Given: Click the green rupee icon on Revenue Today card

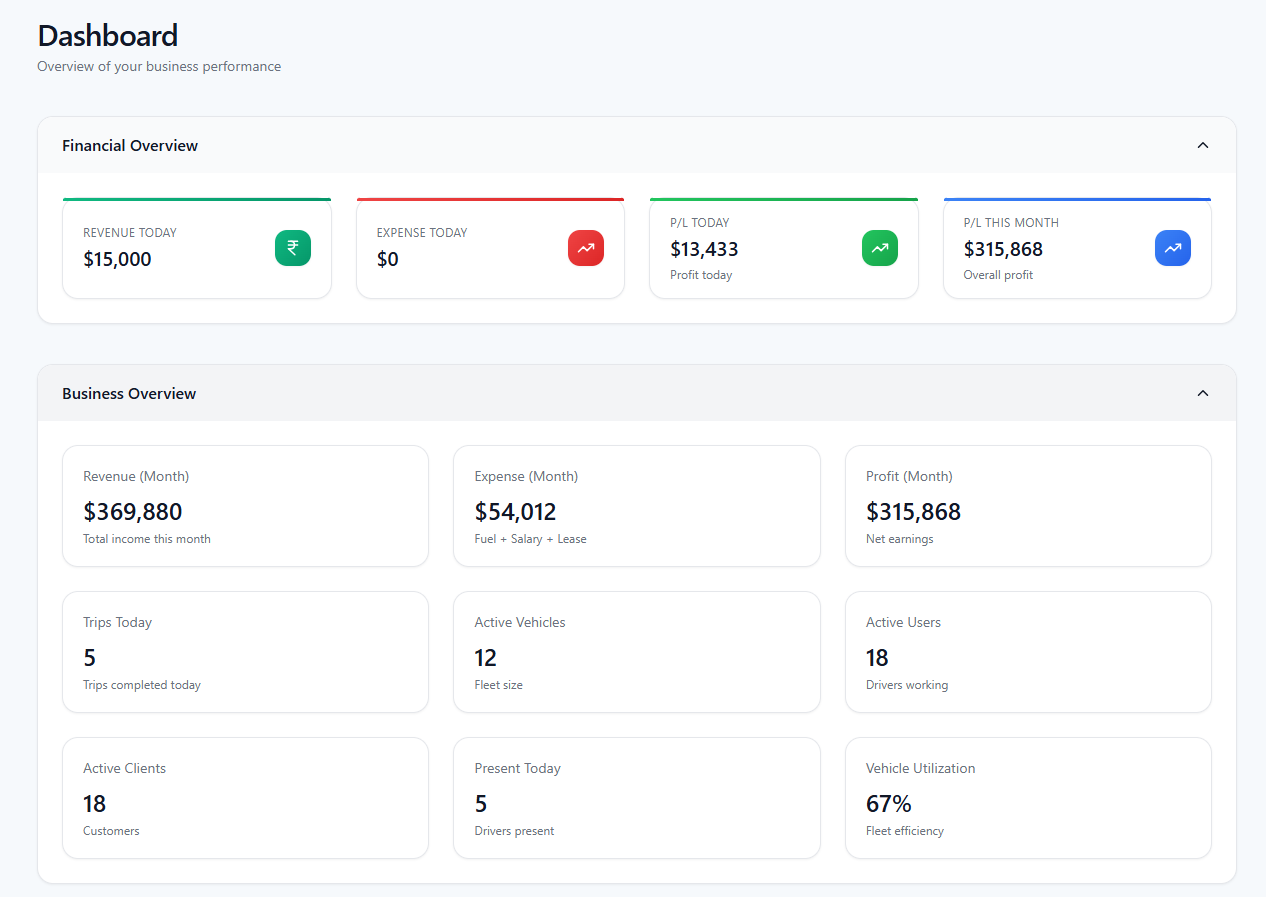Looking at the screenshot, I should [292, 247].
